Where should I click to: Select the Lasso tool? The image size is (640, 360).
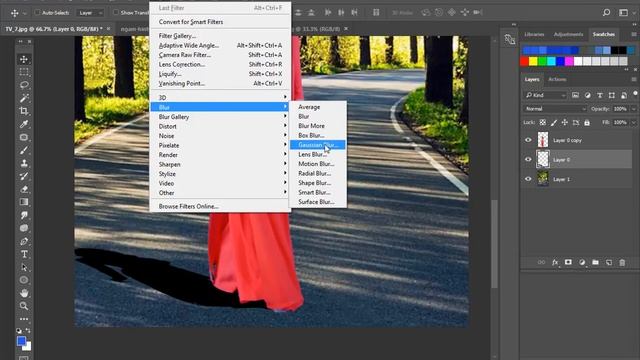coord(24,85)
